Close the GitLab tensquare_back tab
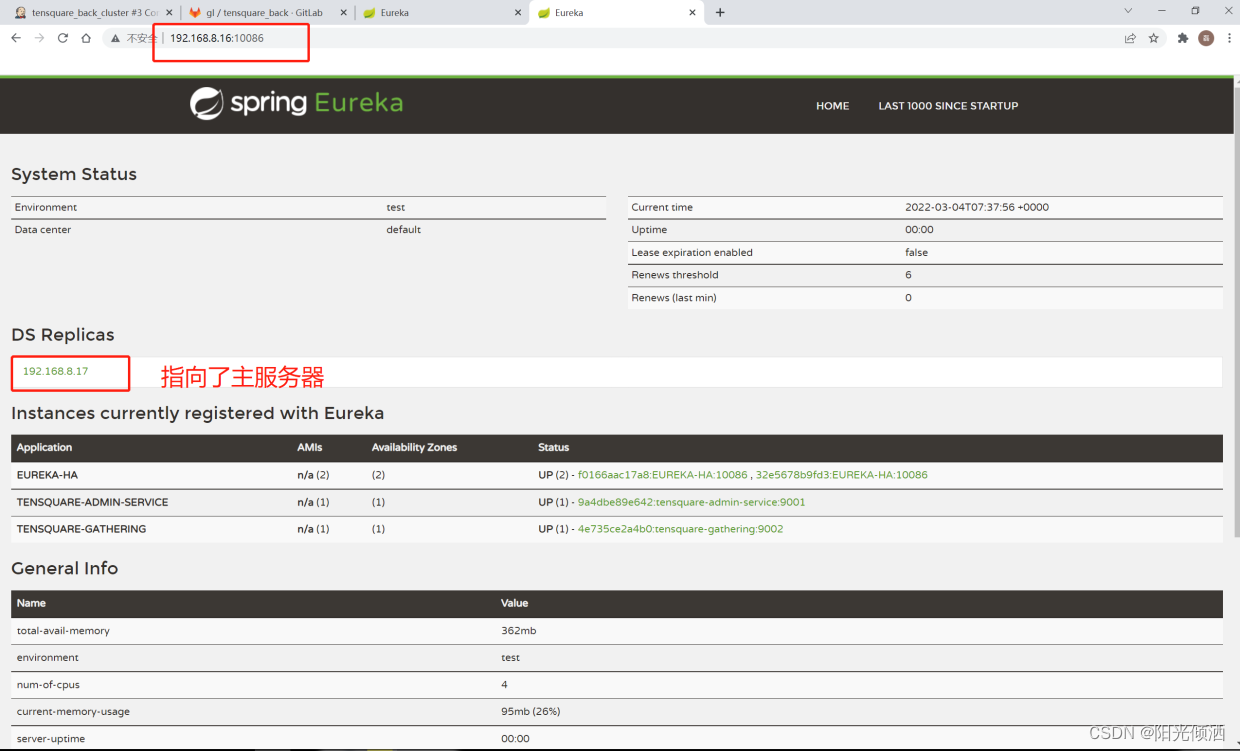Image resolution: width=1240 pixels, height=751 pixels. tap(343, 13)
